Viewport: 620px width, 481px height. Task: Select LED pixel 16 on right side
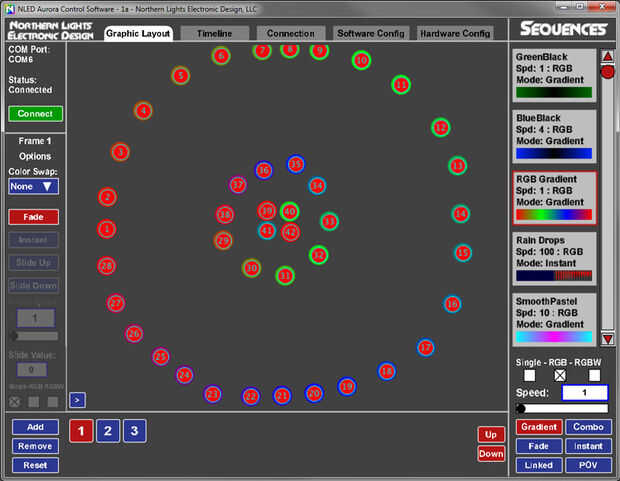click(x=452, y=304)
